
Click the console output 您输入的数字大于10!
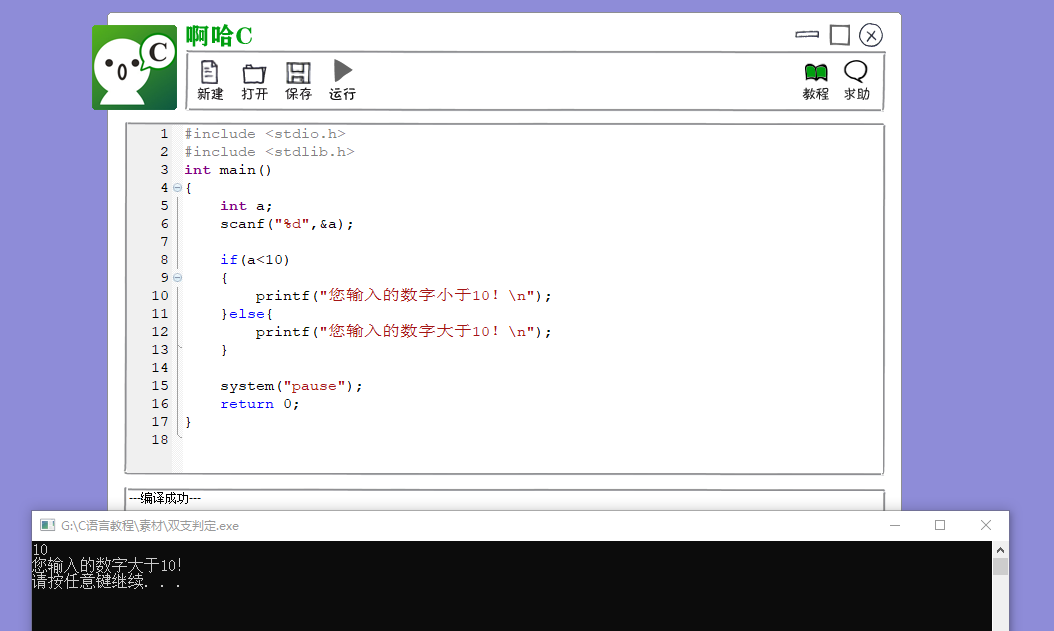pyautogui.click(x=107, y=565)
